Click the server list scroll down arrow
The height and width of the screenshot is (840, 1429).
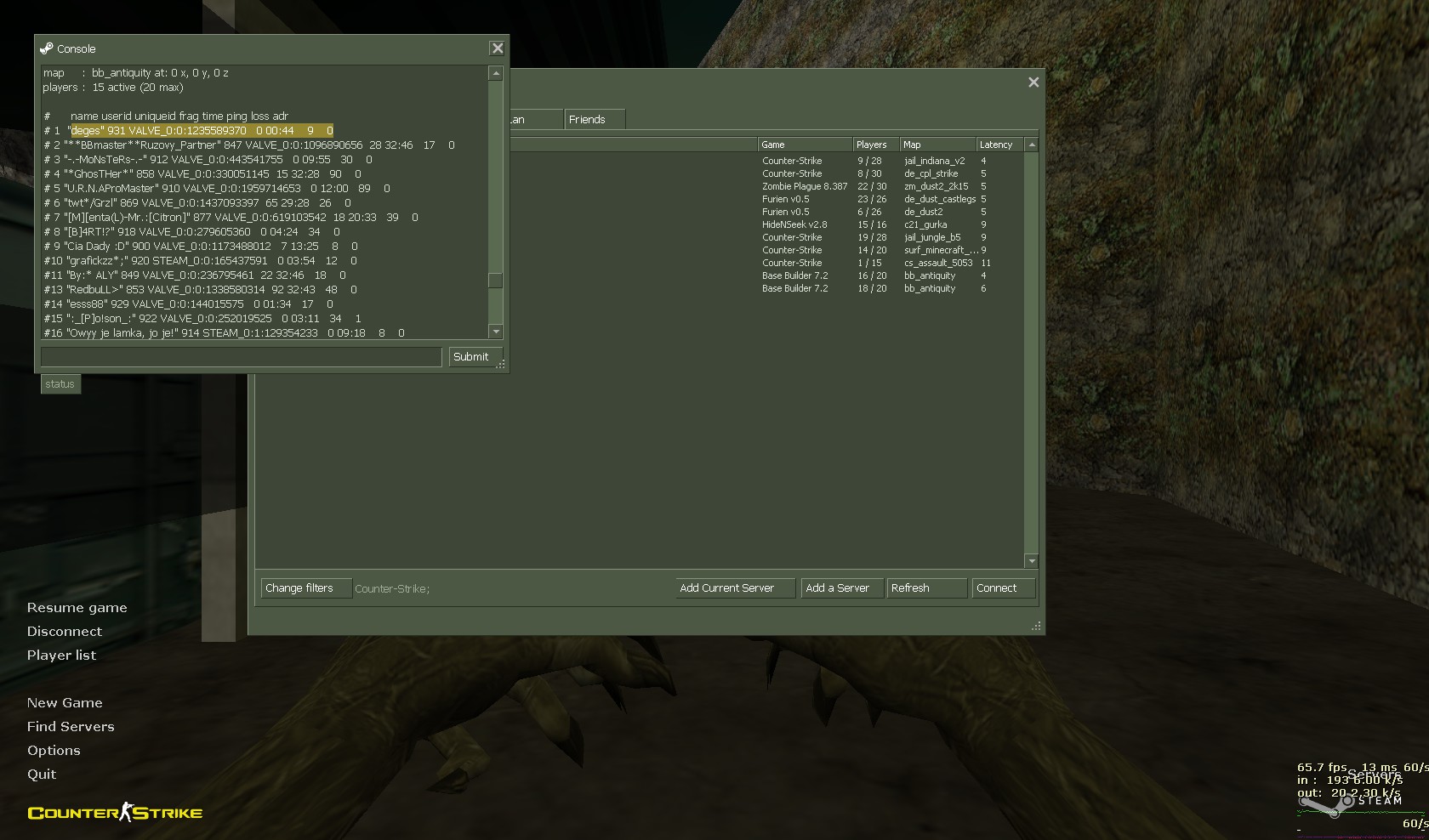[x=1032, y=561]
